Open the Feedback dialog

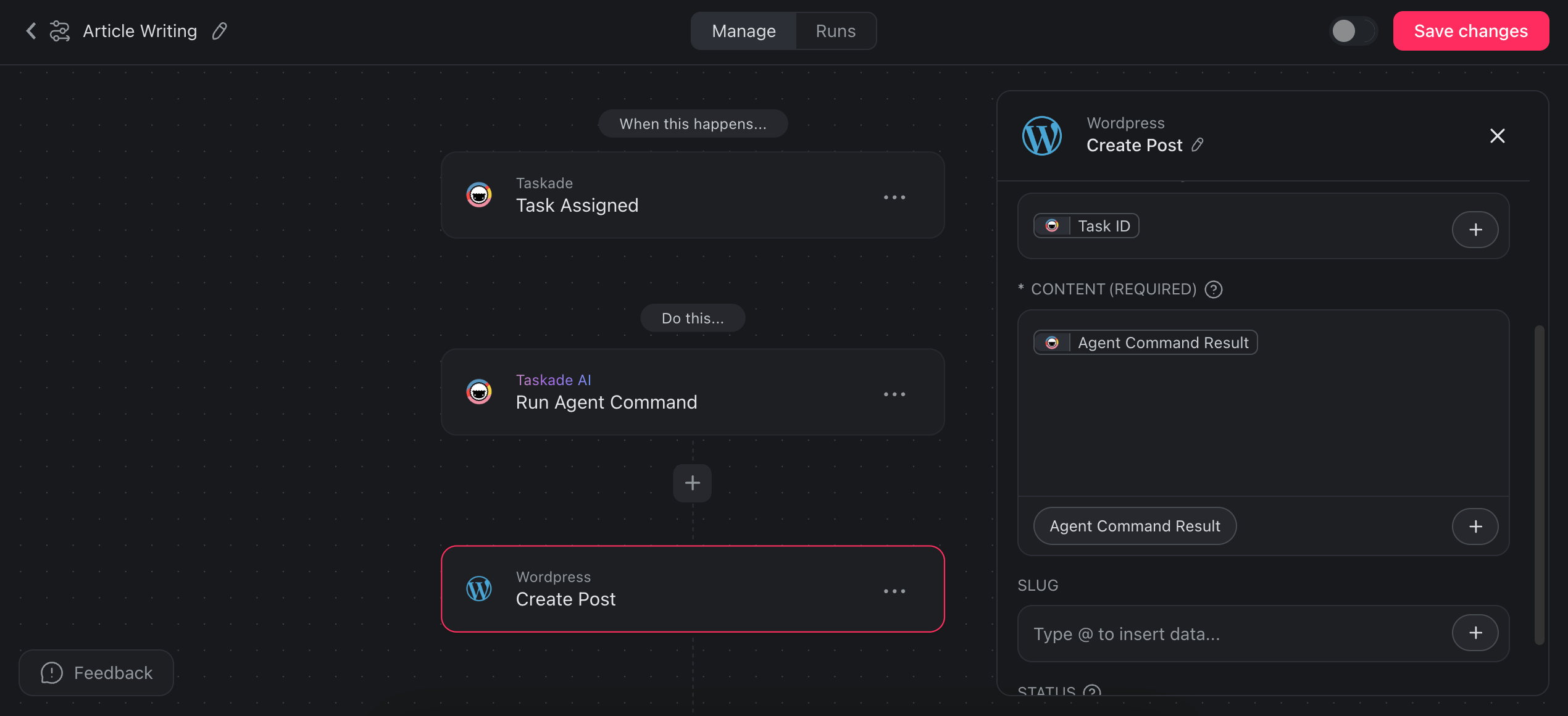pyautogui.click(x=96, y=672)
